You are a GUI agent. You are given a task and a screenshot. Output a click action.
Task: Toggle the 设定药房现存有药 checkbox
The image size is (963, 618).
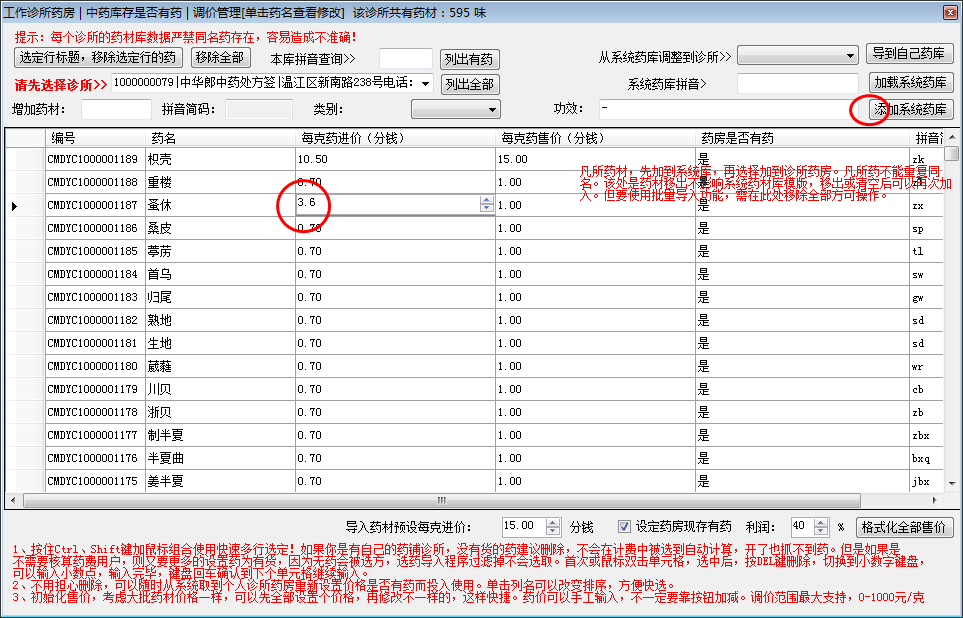pyautogui.click(x=624, y=527)
